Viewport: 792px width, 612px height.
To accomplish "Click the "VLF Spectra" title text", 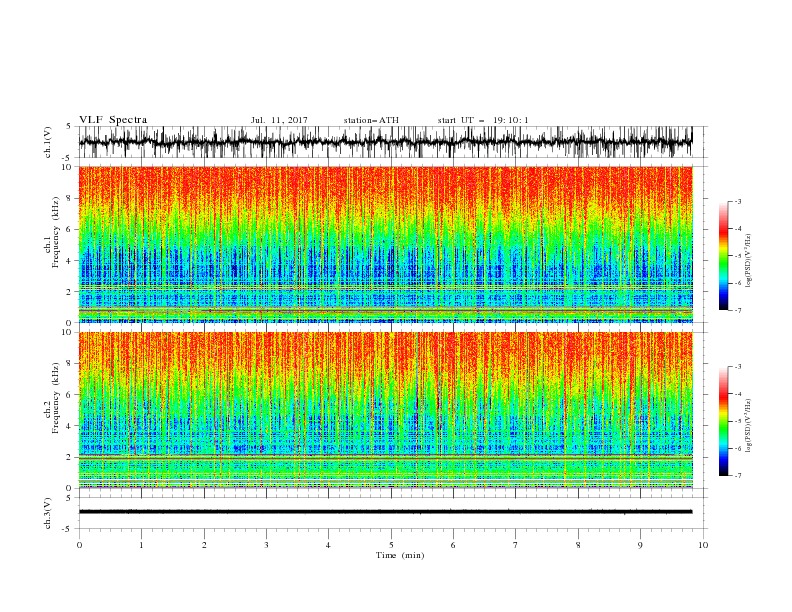I will tap(113, 120).
